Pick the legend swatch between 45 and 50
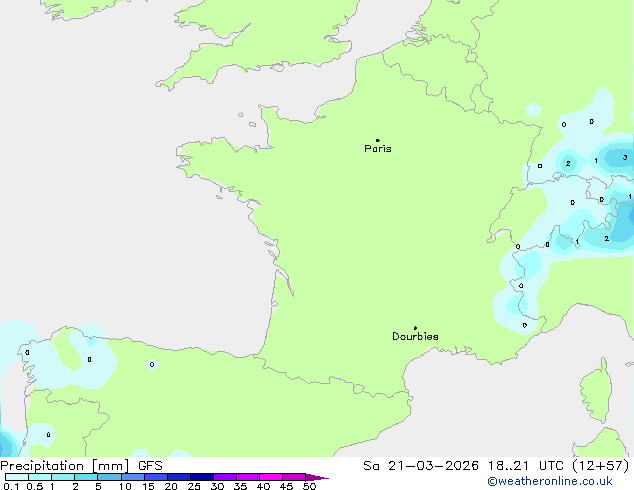This screenshot has width=634, height=490. [x=294, y=477]
